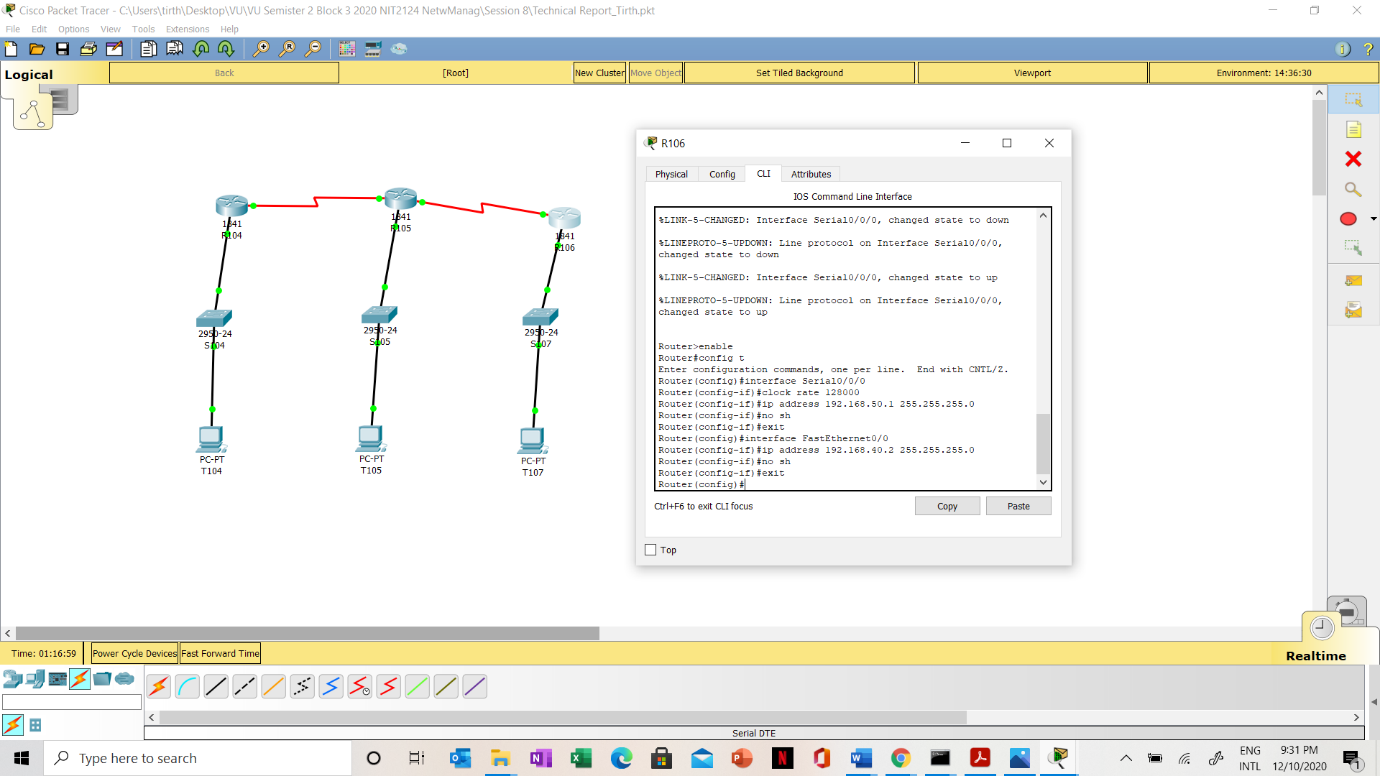Open the drawing shape dropdown arrow
Image resolution: width=1380 pixels, height=776 pixels.
coord(1373,219)
